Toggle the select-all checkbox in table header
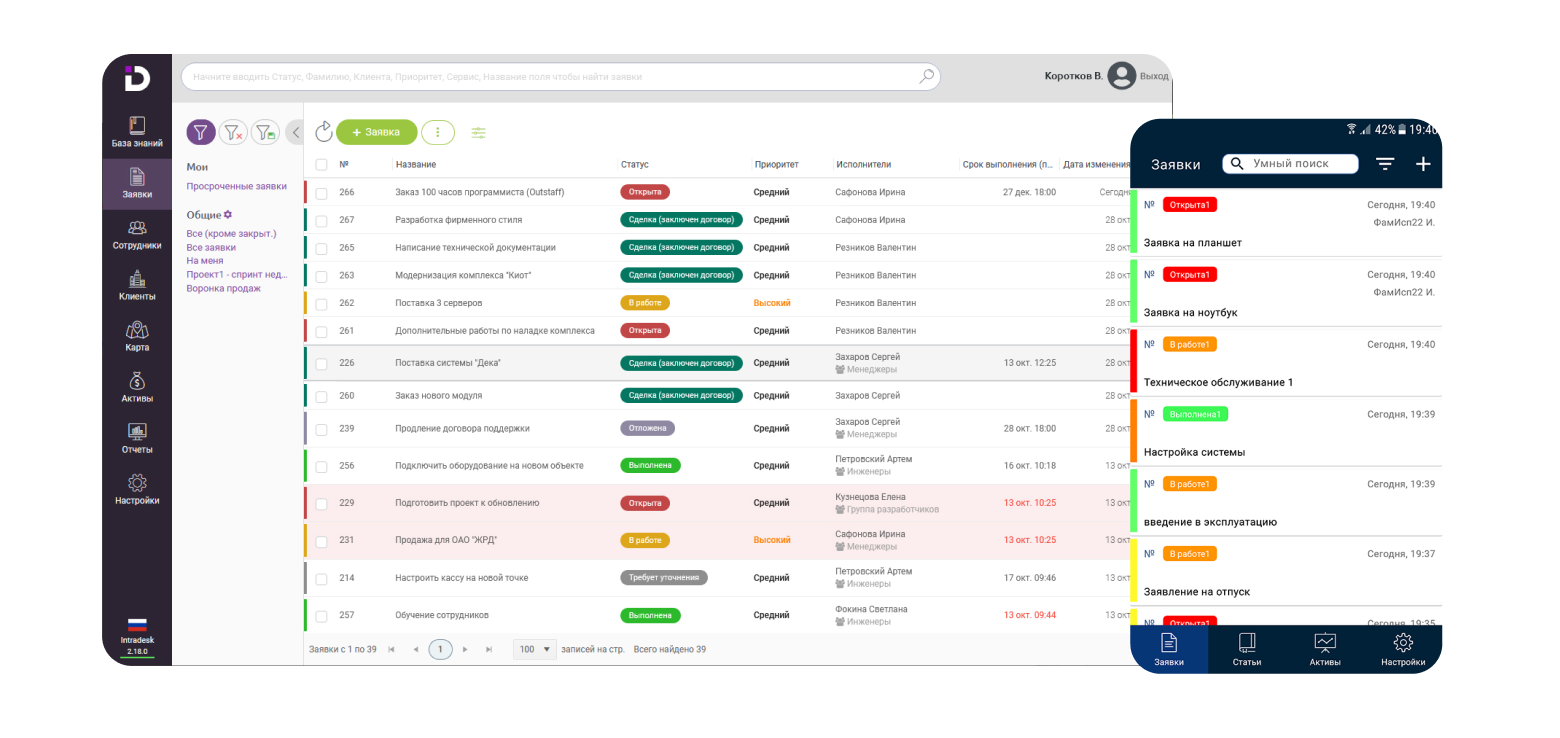 coord(321,165)
